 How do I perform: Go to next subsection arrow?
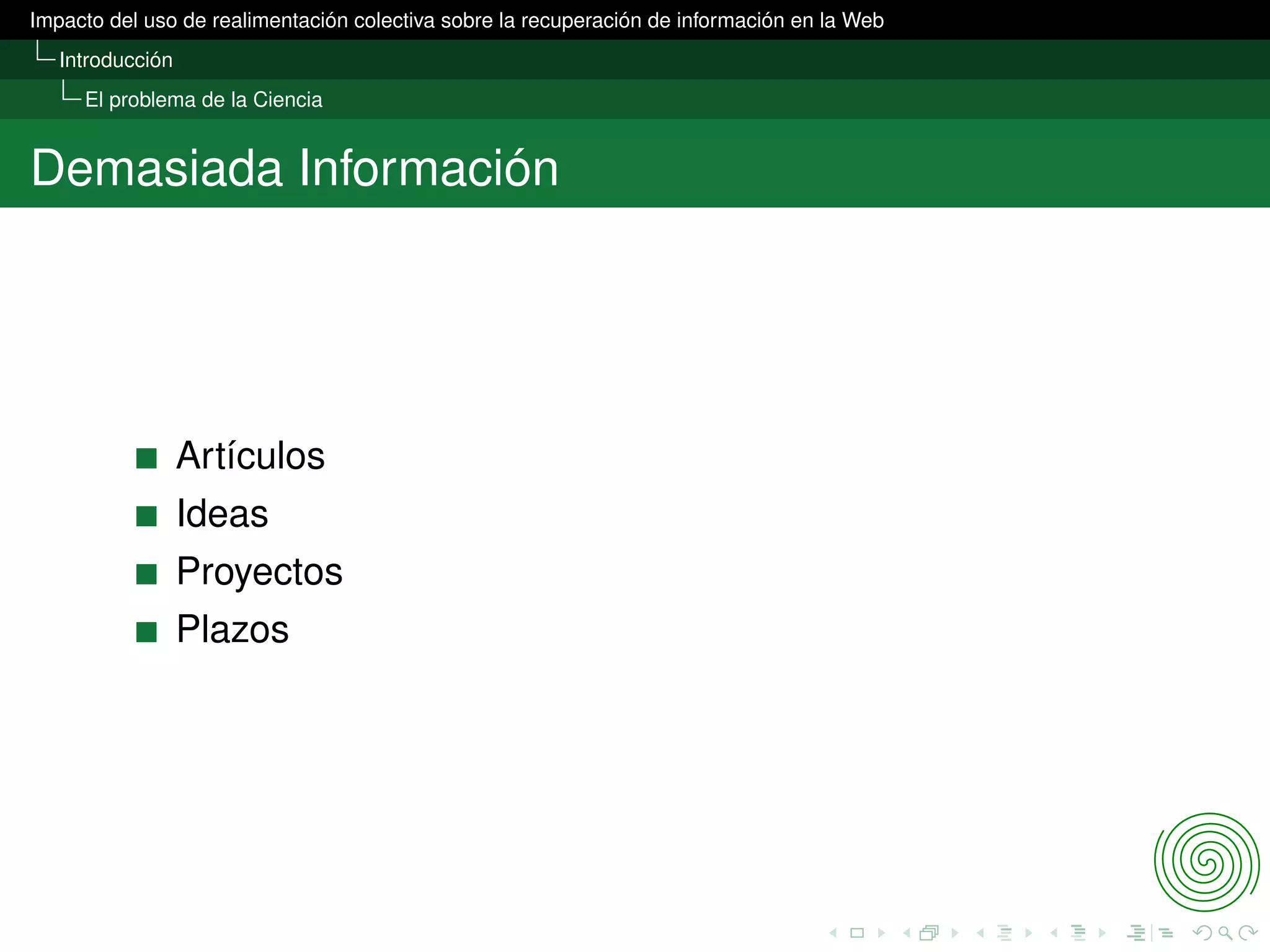[1028, 933]
